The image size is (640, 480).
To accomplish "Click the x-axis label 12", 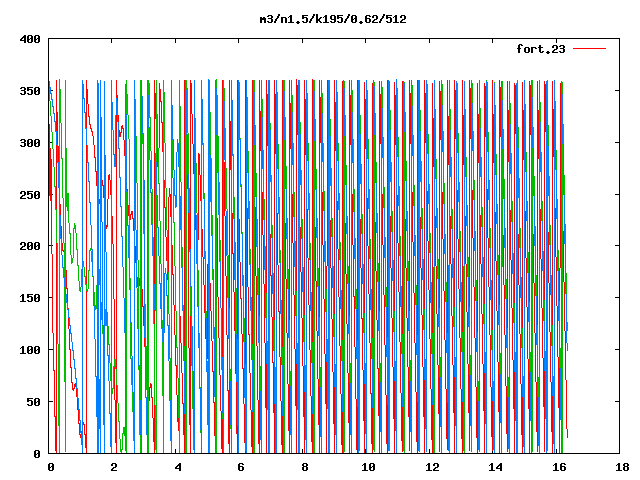I will (432, 467).
